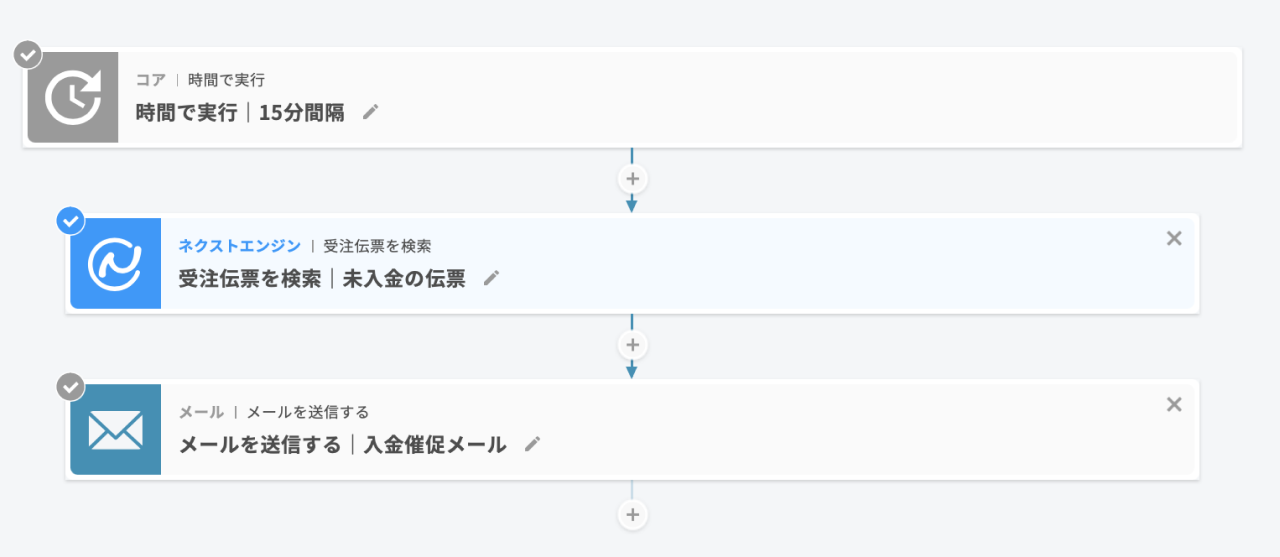Delete the send mail step

pyautogui.click(x=1174, y=404)
